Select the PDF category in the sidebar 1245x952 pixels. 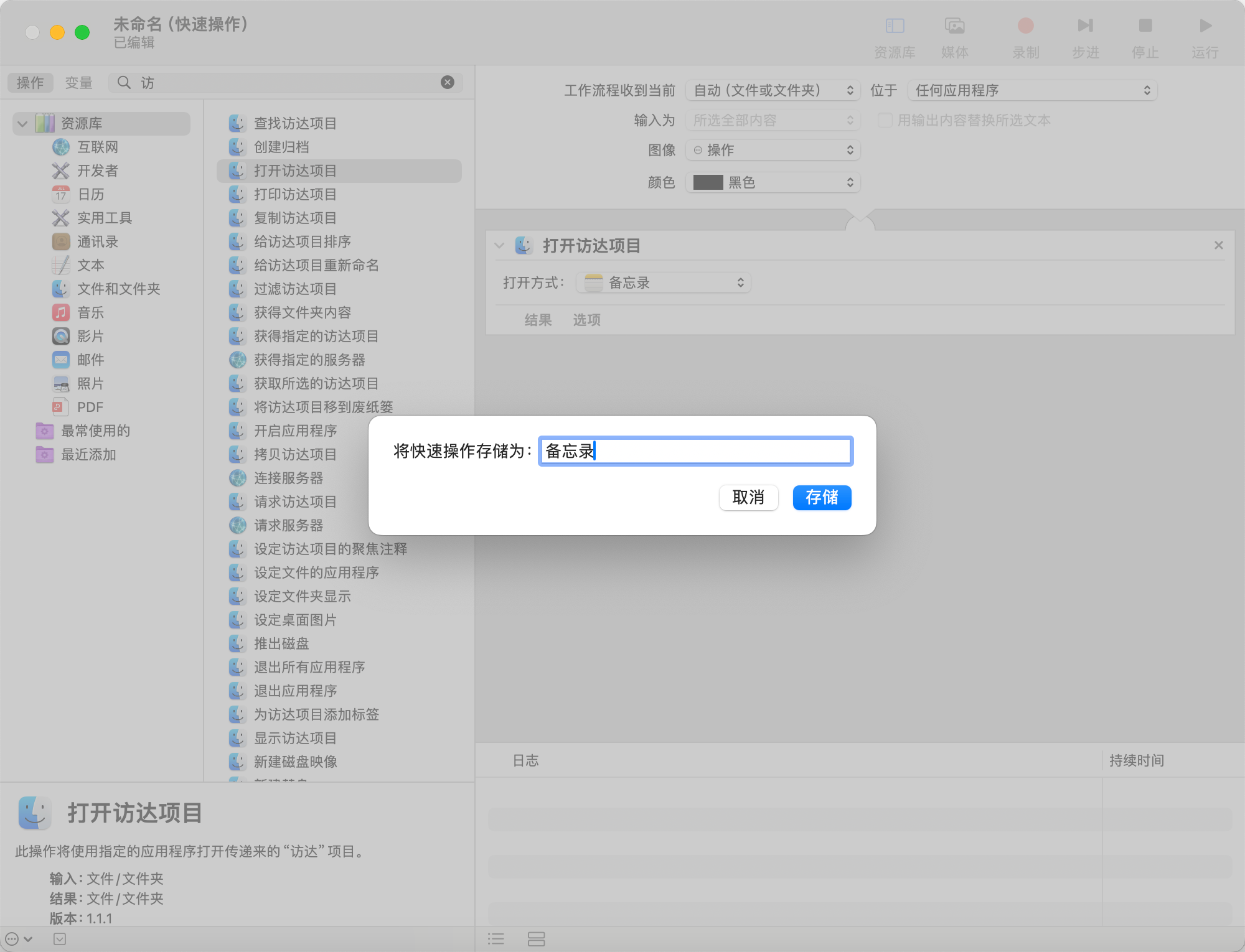(90, 407)
